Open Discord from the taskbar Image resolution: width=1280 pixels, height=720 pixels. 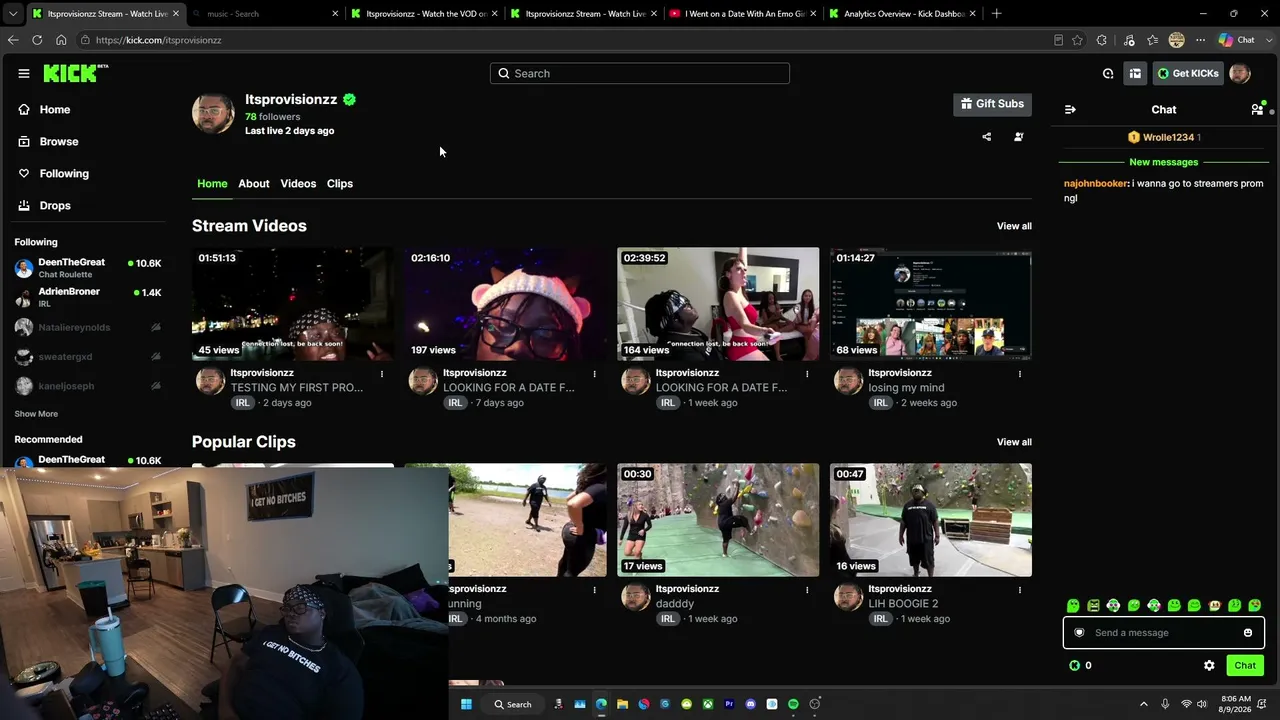pyautogui.click(x=751, y=704)
